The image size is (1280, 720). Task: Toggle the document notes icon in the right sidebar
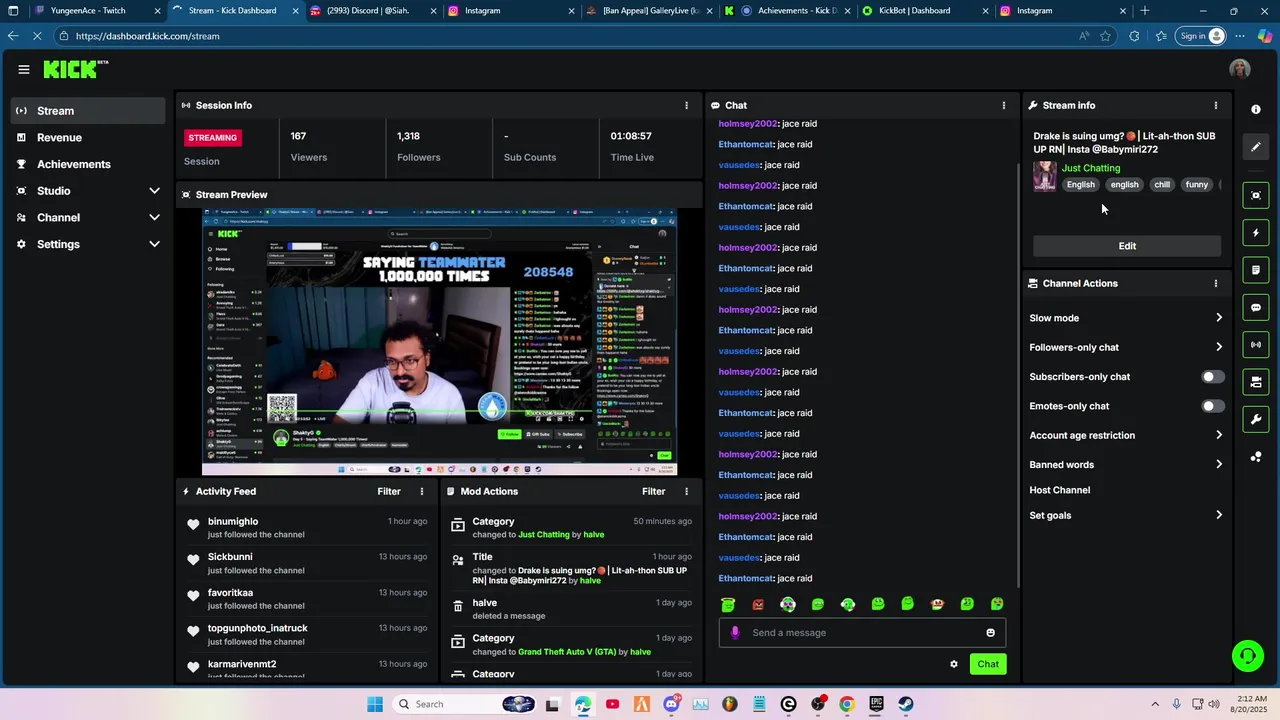pos(1256,270)
